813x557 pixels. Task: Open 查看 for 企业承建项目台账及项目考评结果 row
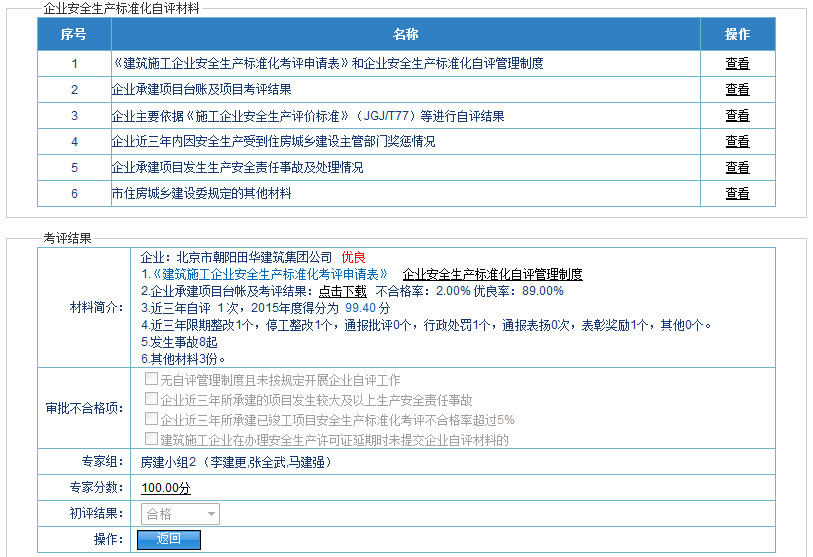pyautogui.click(x=737, y=90)
